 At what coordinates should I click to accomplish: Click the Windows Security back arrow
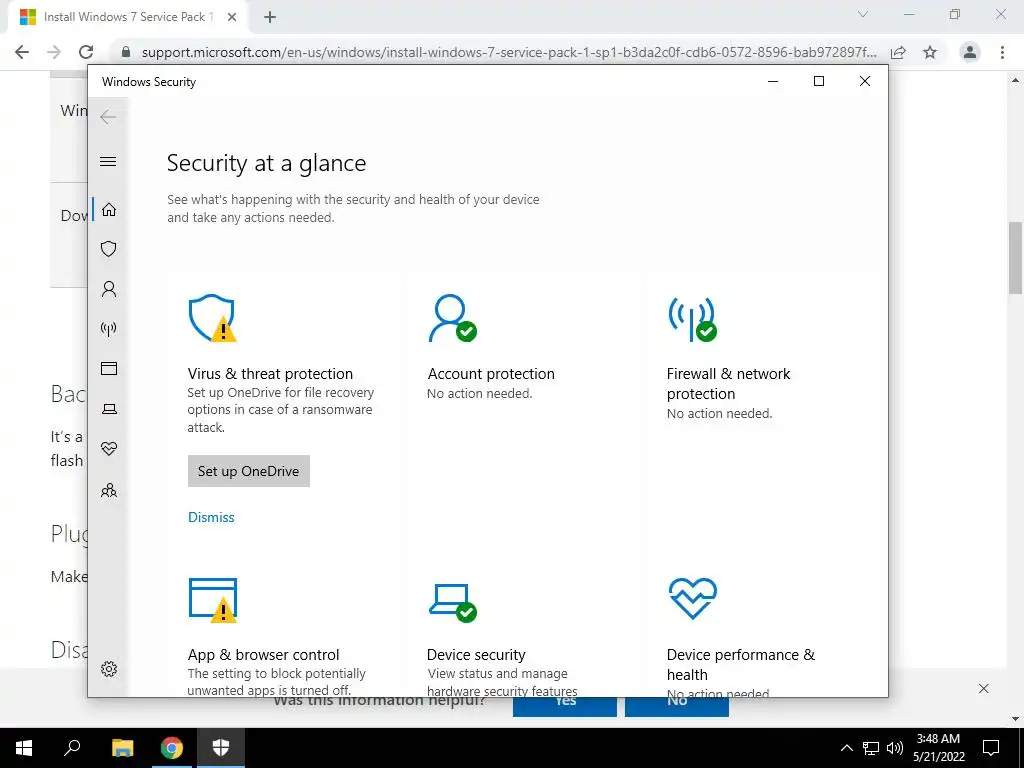click(x=108, y=117)
